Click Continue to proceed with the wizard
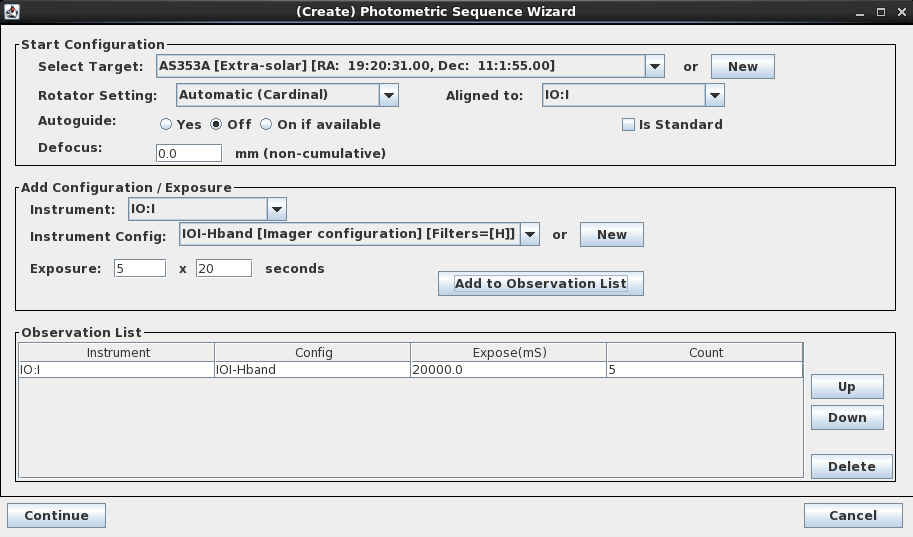 click(56, 515)
